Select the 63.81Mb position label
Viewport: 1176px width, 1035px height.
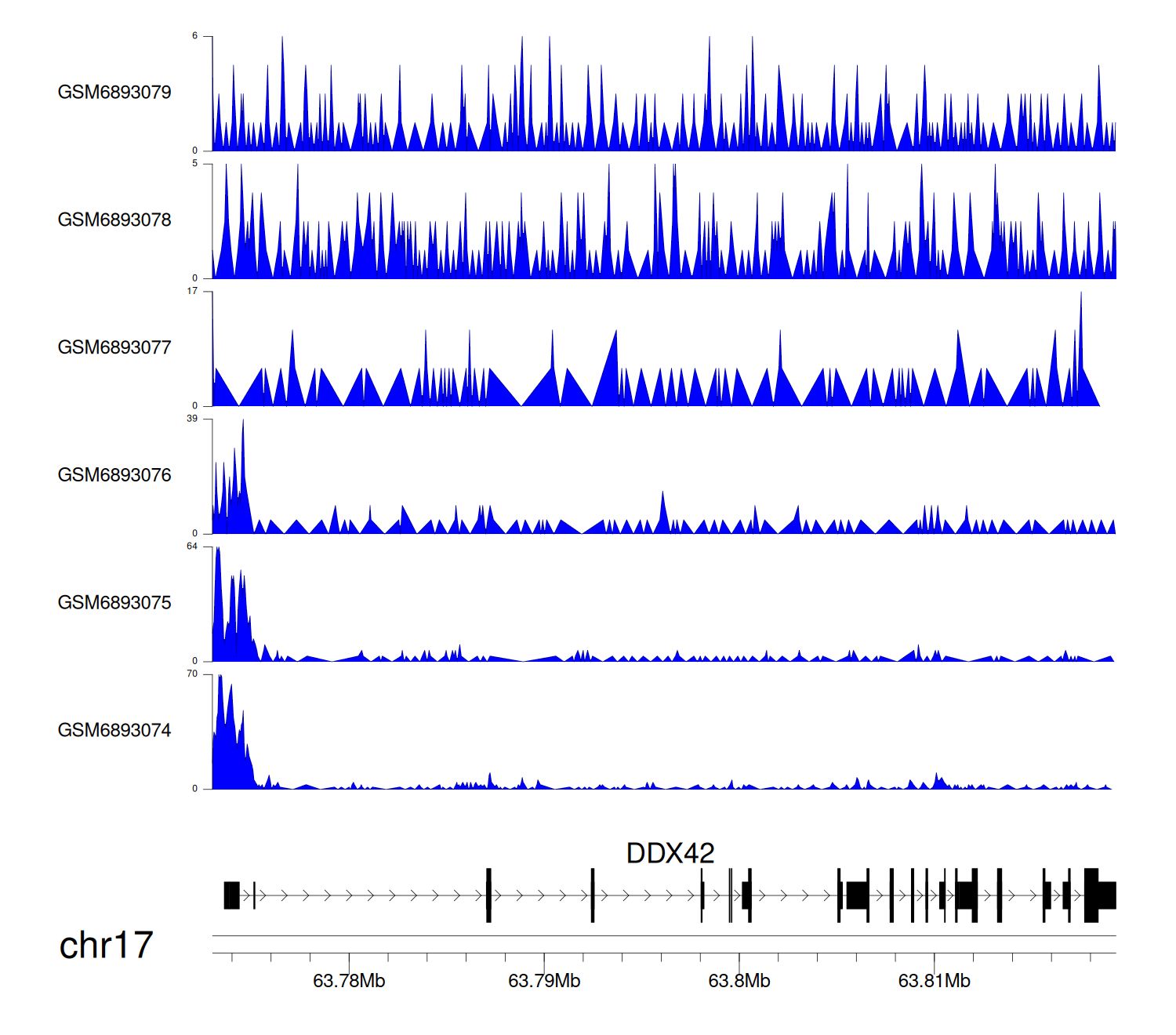pyautogui.click(x=934, y=982)
